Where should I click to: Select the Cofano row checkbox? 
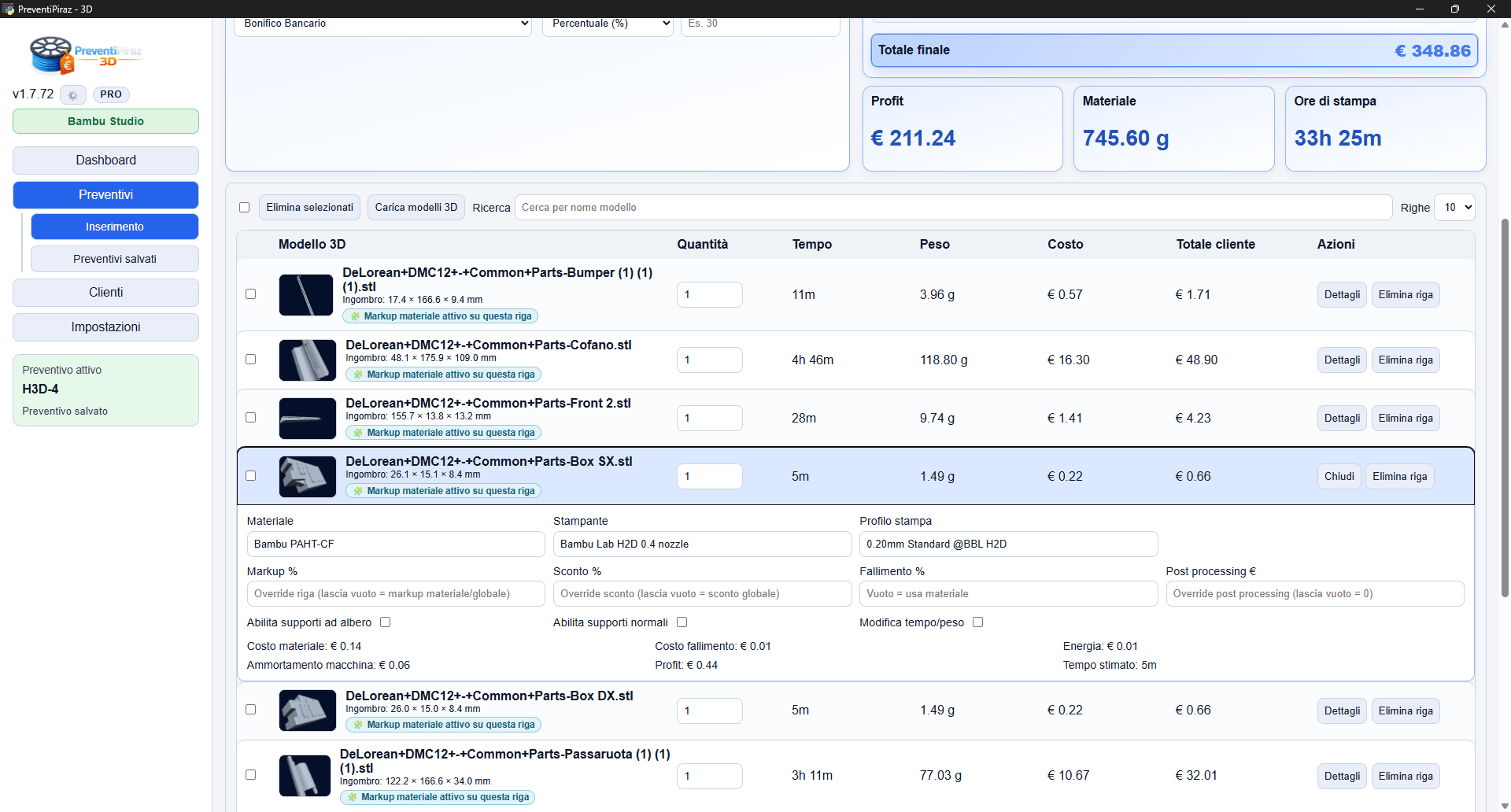pyautogui.click(x=251, y=360)
